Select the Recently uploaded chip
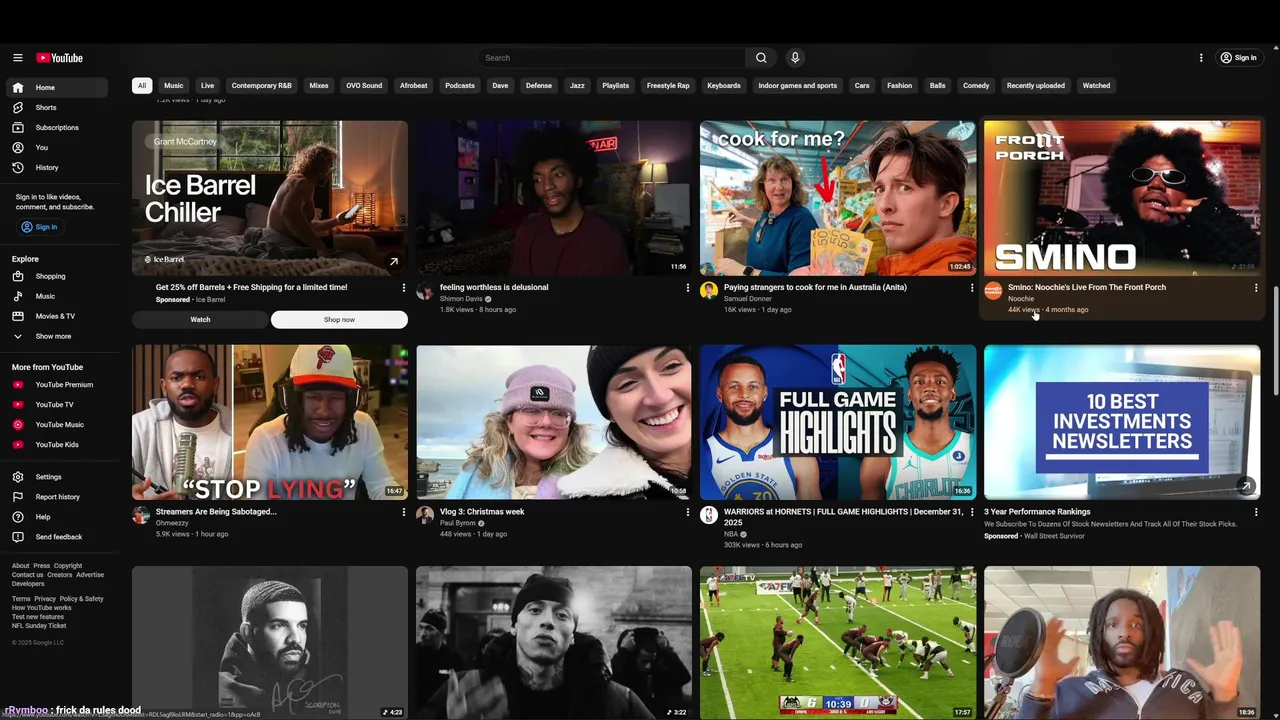This screenshot has height=720, width=1280. click(x=1036, y=86)
